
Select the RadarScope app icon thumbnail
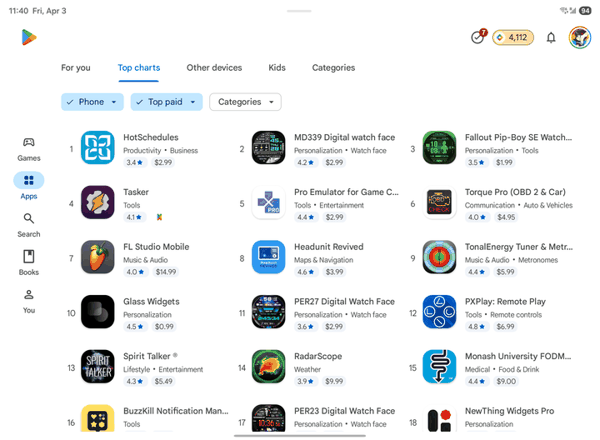(x=268, y=367)
